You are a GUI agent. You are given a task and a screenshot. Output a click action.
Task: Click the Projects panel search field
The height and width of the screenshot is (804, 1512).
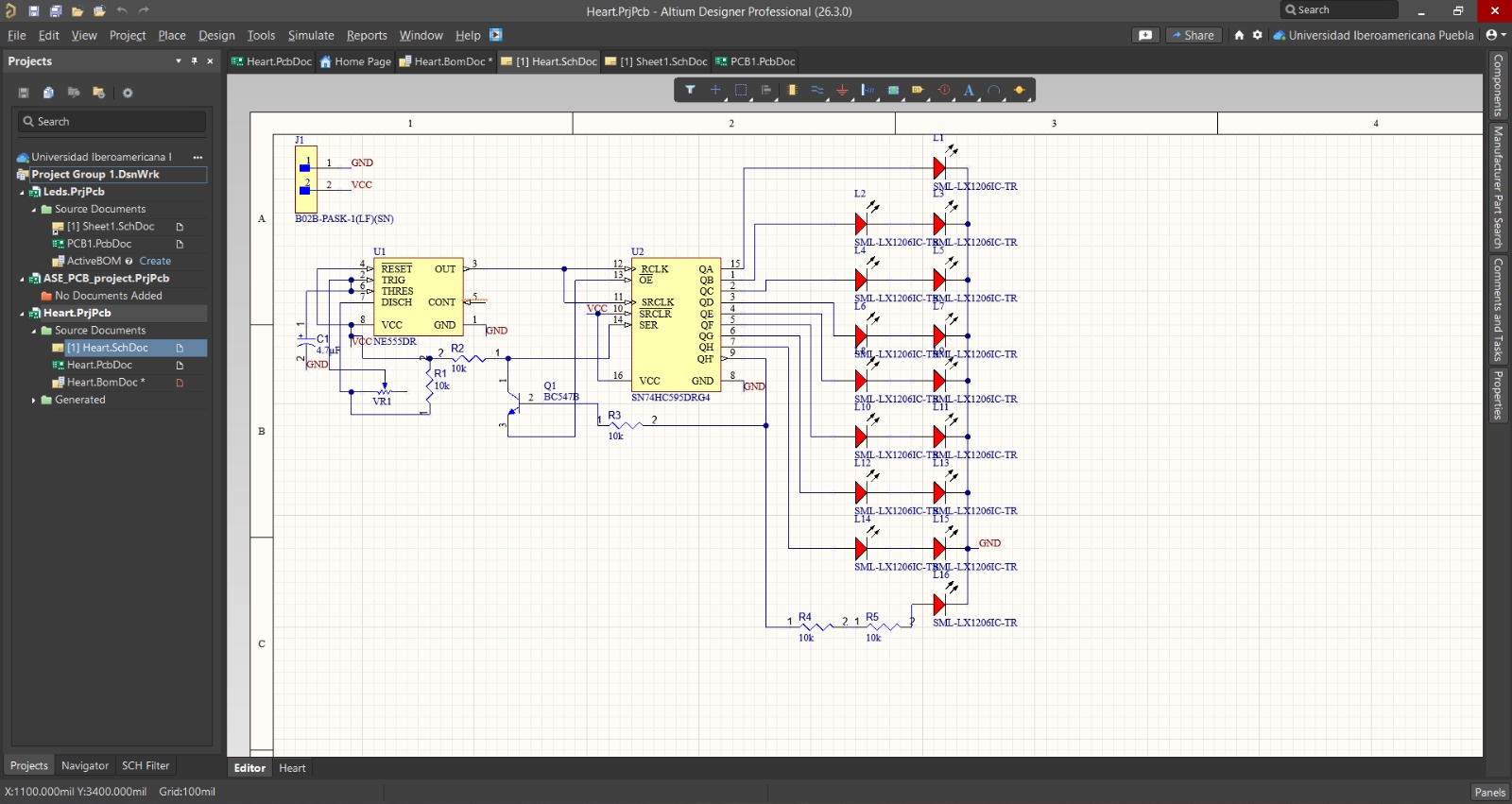tap(112, 122)
